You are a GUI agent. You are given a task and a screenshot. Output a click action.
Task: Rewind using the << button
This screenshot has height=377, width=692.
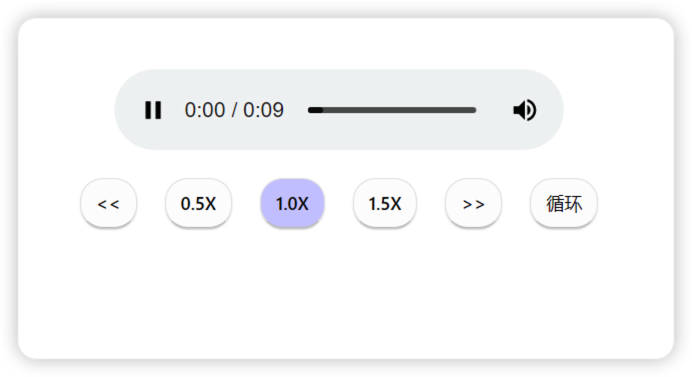(x=109, y=203)
